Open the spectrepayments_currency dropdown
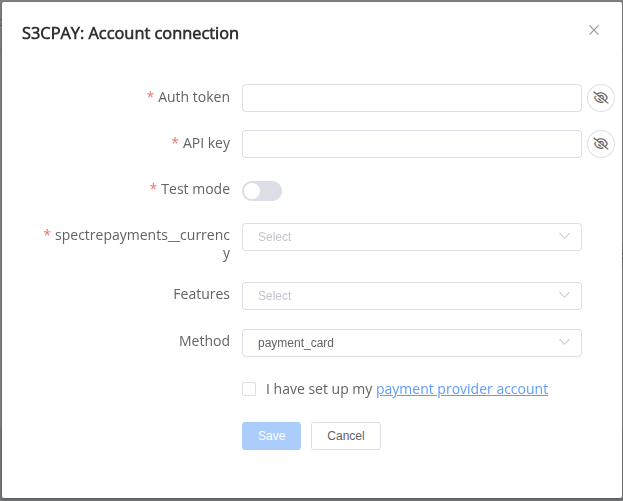This screenshot has height=501, width=623. click(x=412, y=237)
